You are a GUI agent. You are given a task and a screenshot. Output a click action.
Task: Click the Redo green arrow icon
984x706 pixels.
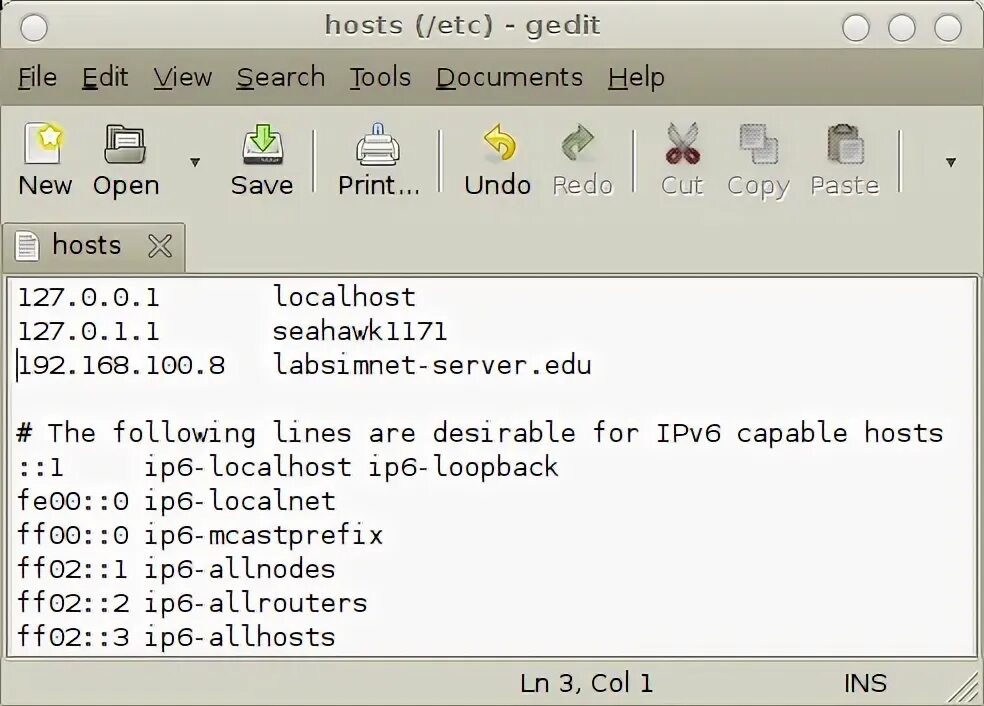click(x=578, y=143)
